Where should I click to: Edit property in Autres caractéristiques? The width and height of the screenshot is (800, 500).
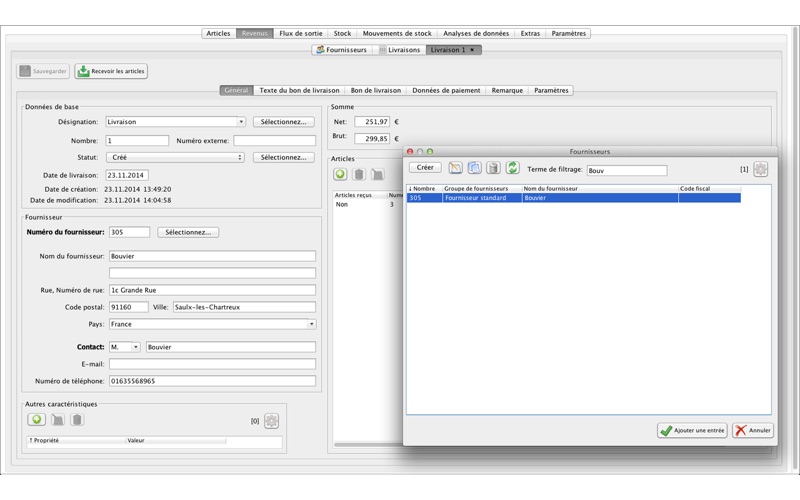pyautogui.click(x=58, y=419)
